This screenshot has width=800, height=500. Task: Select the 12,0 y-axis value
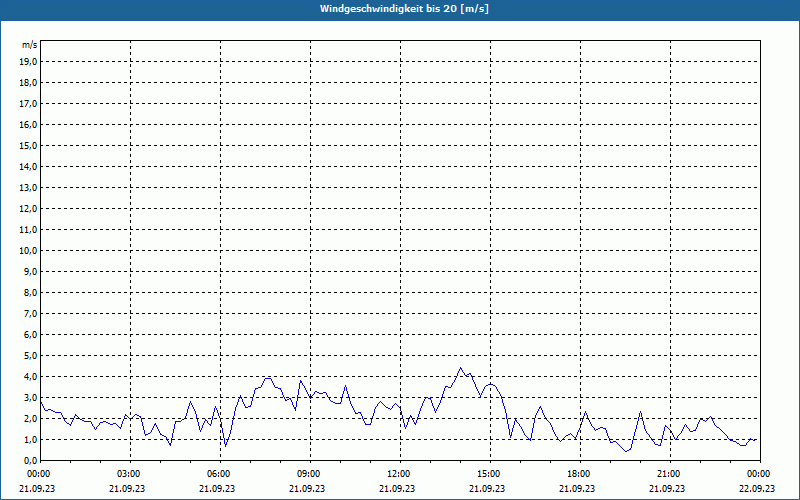28,209
